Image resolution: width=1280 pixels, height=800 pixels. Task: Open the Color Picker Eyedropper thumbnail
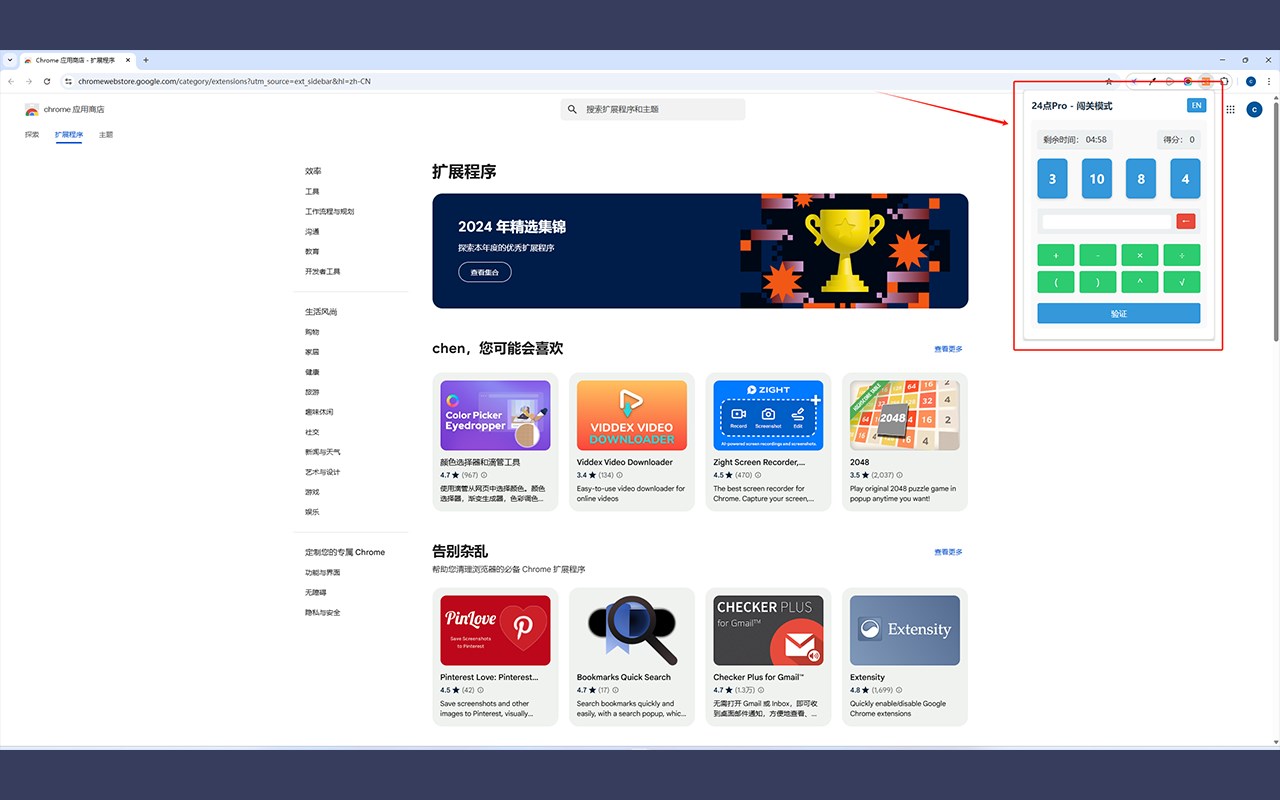coord(495,415)
